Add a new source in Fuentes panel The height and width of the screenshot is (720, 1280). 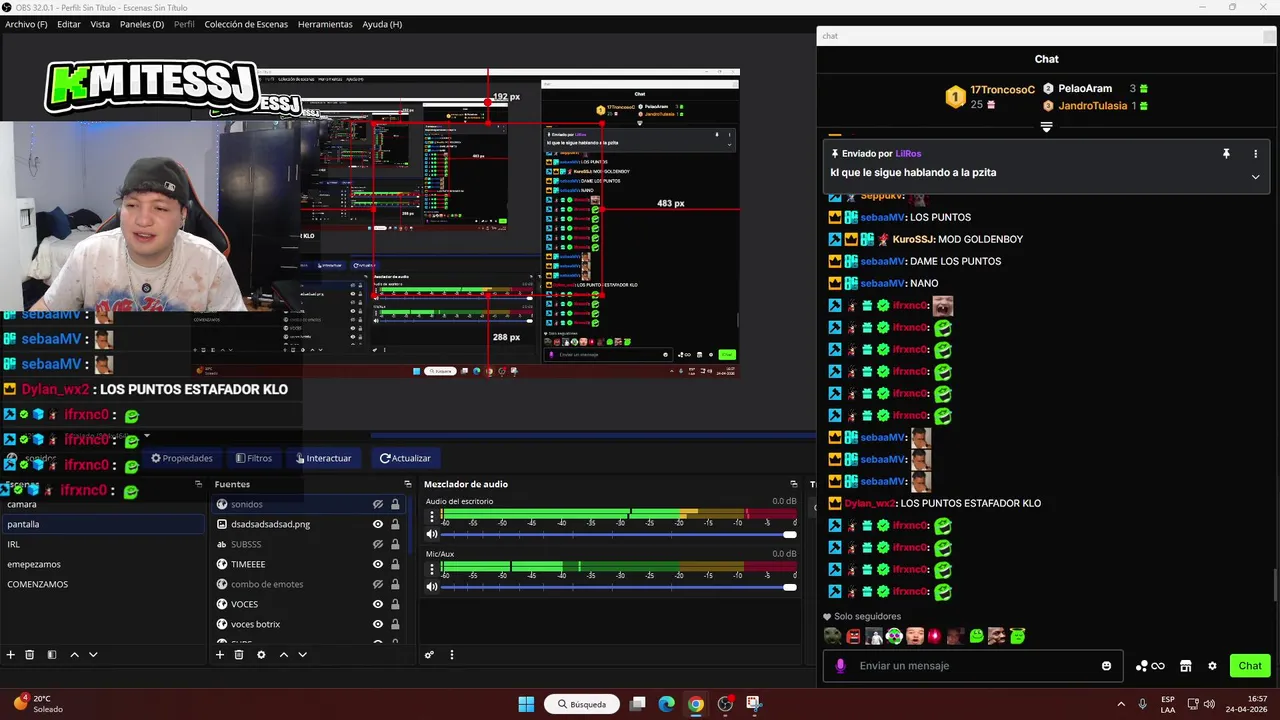pos(220,655)
